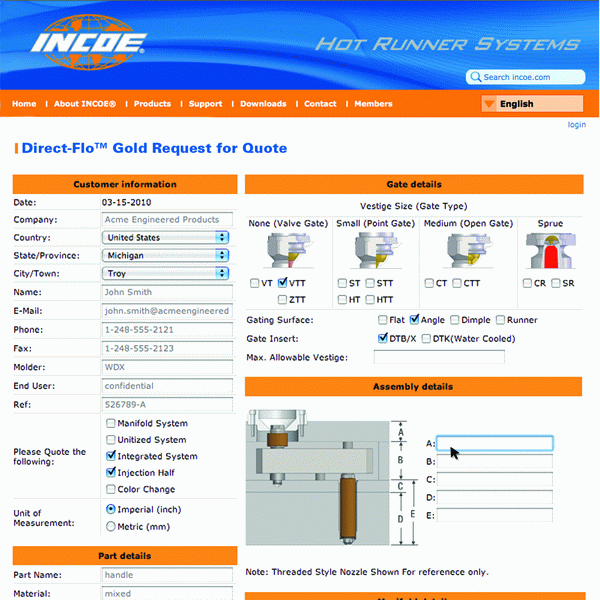
Task: Check the Dimple gating surface checkbox
Action: (x=454, y=320)
